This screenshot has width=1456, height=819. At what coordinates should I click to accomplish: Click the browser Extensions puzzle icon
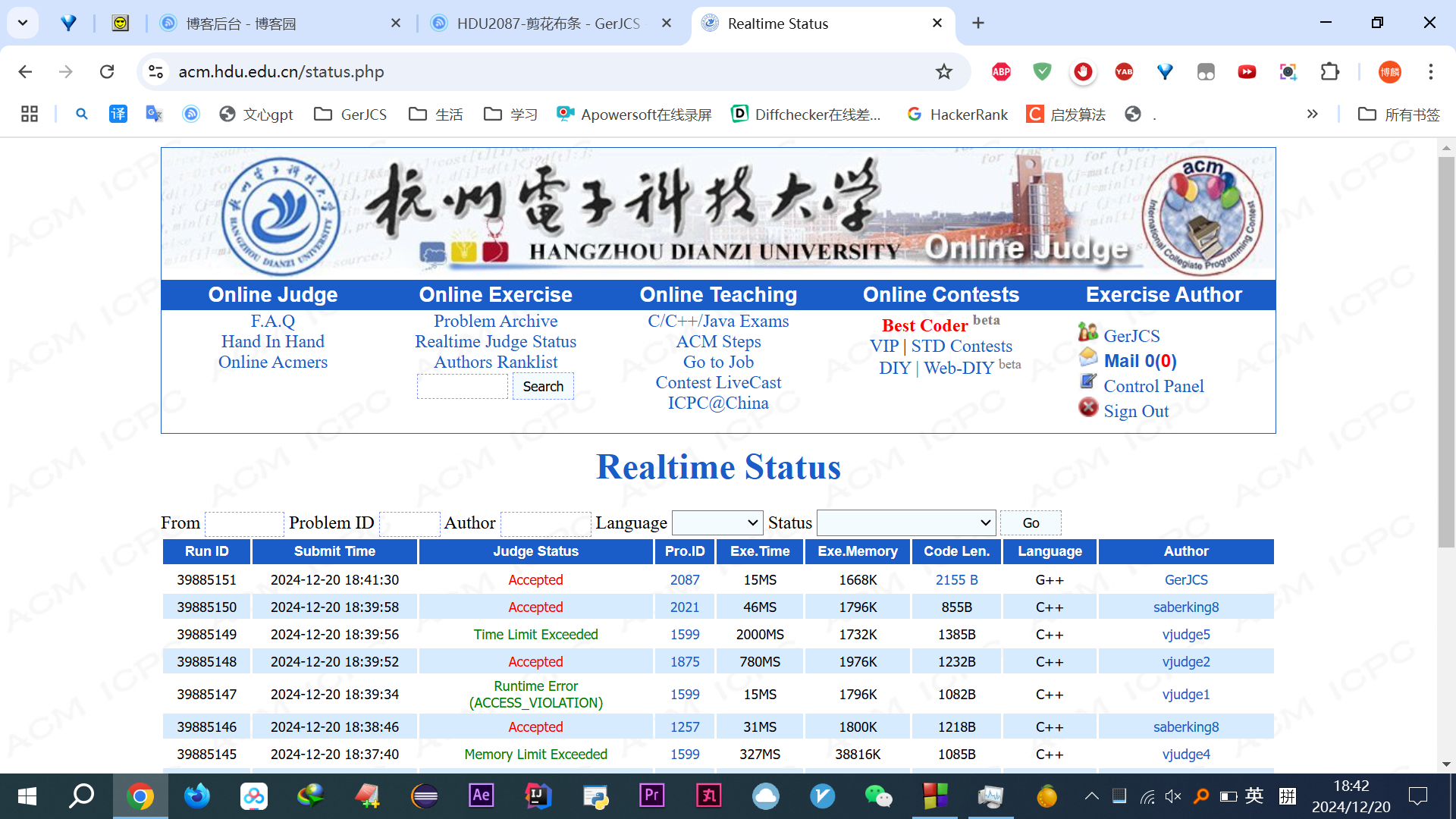pos(1329,71)
